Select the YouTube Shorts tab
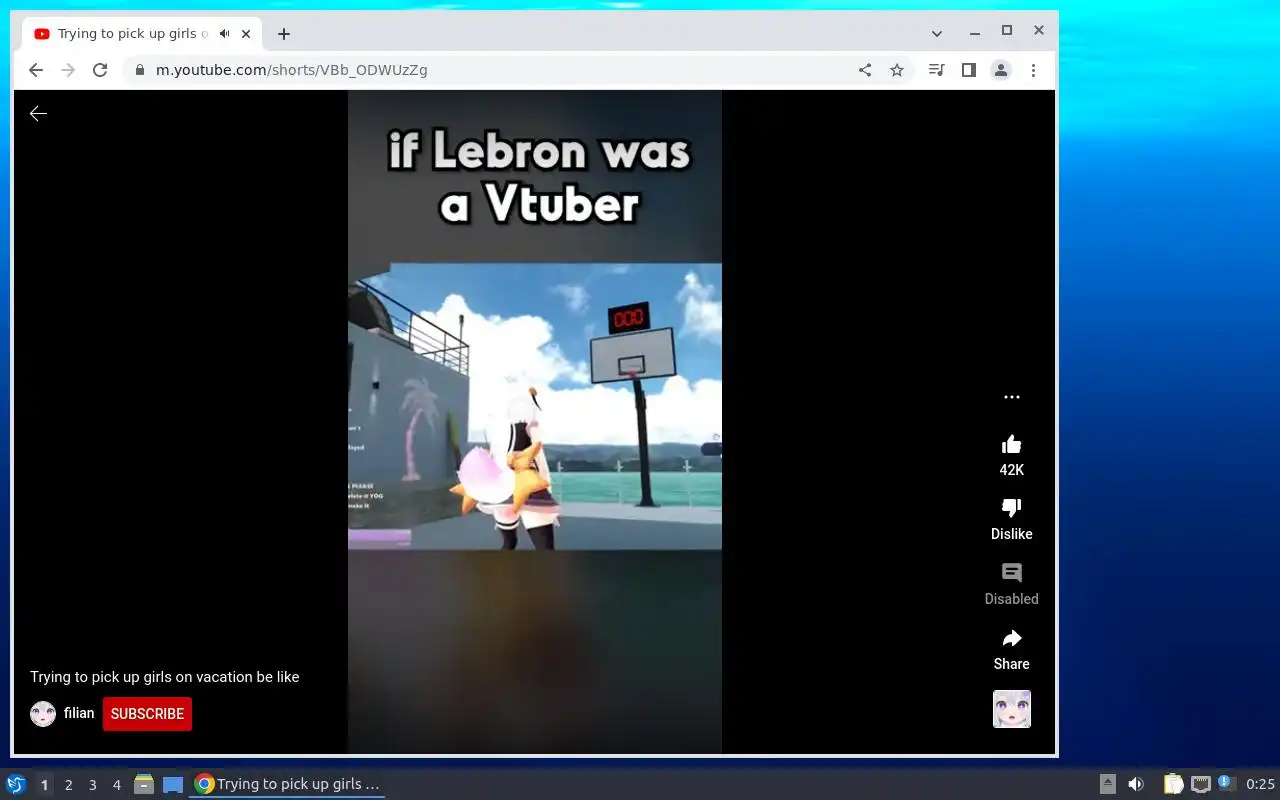Image resolution: width=1280 pixels, height=800 pixels. (143, 34)
